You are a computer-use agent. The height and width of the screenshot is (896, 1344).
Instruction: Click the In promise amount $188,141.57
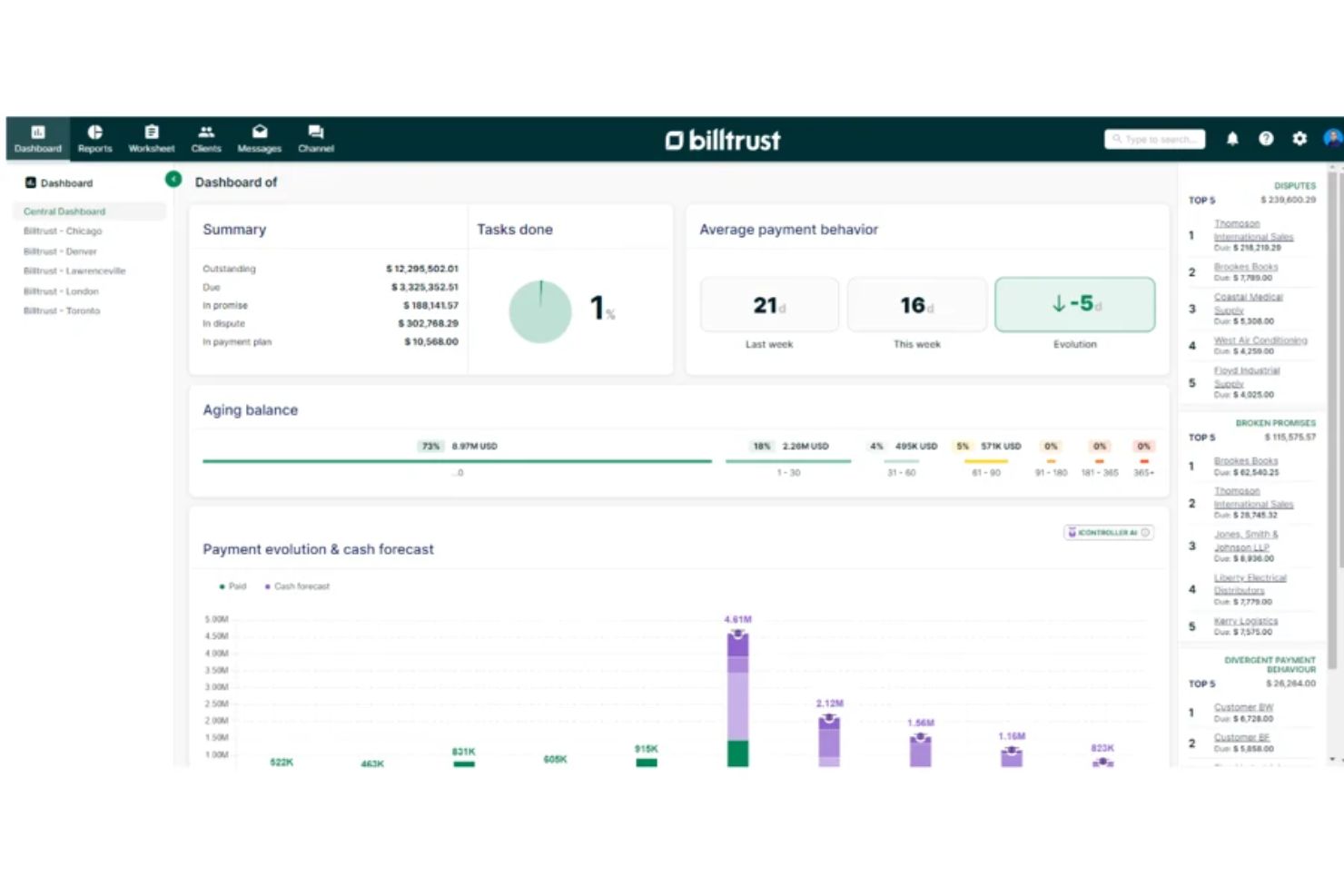[x=430, y=305]
